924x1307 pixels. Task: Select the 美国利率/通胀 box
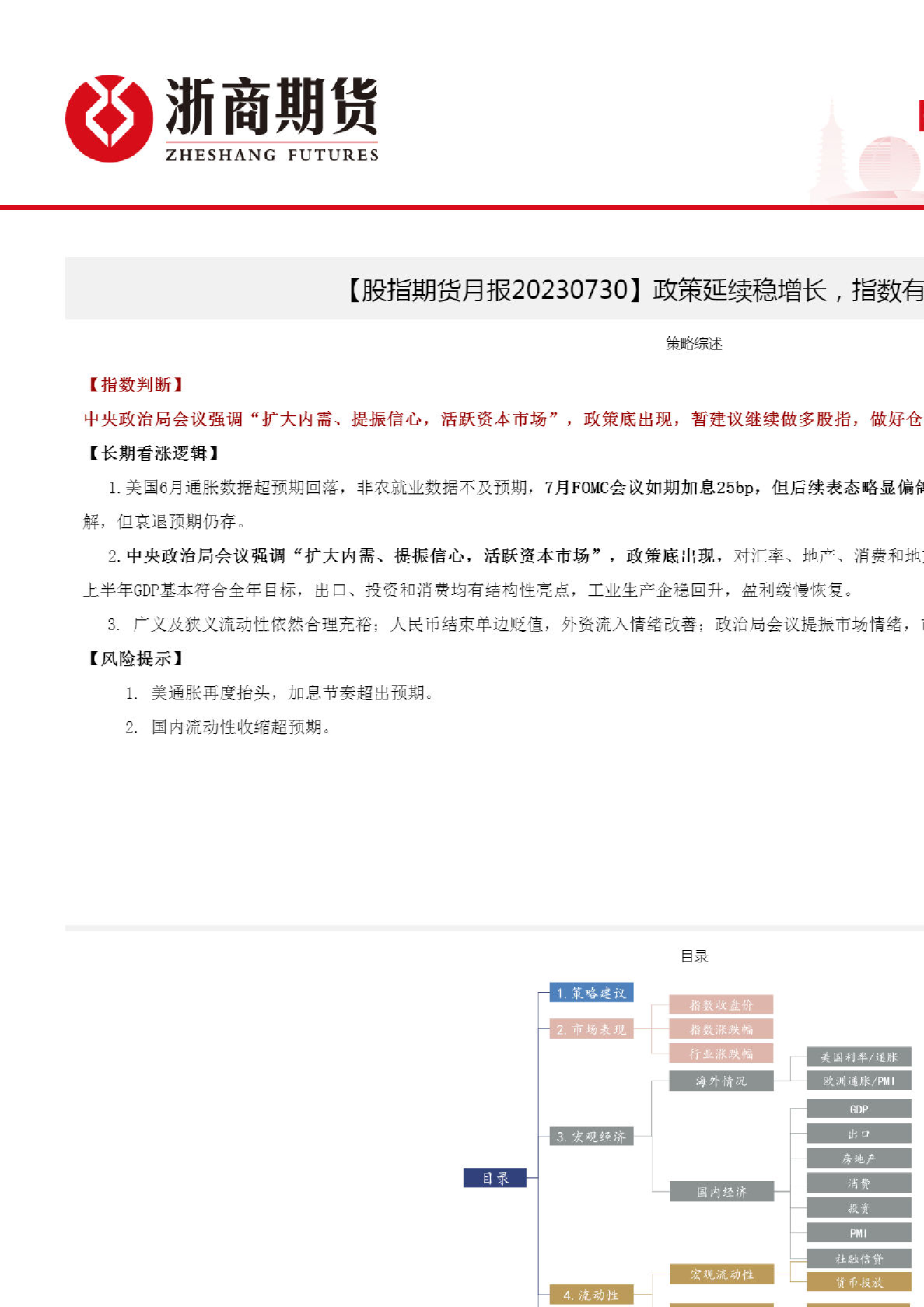(859, 1056)
